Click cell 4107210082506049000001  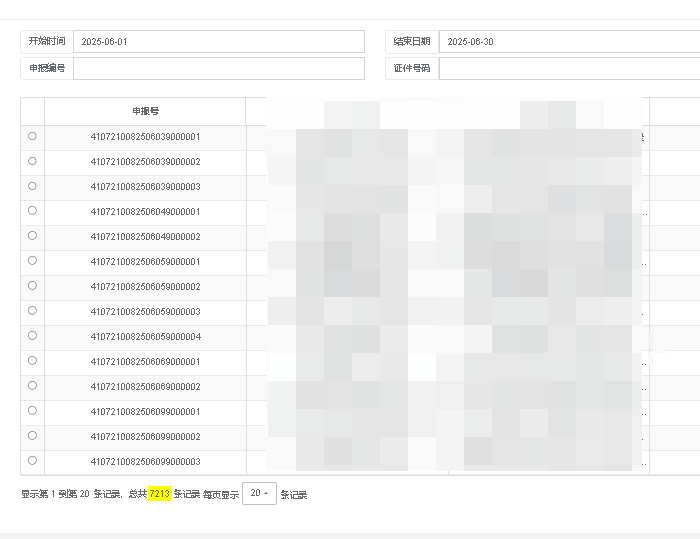point(146,212)
